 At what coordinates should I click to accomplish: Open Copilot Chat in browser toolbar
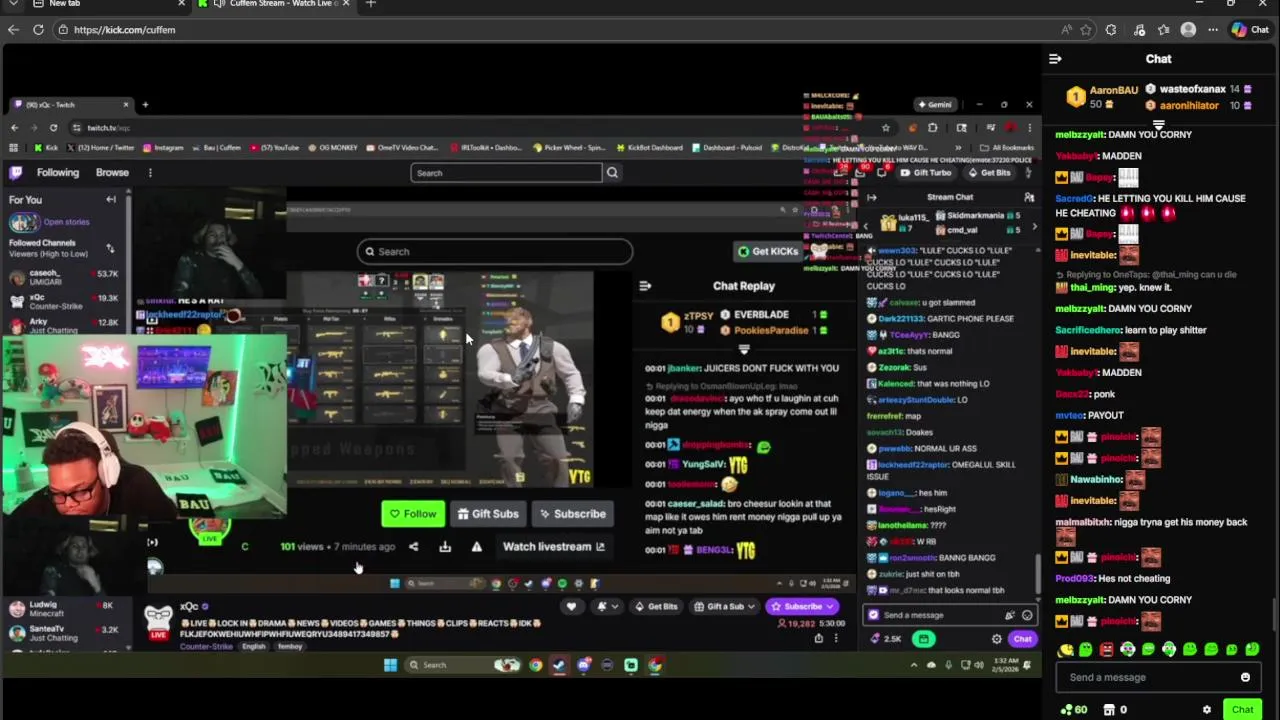[x=1252, y=30]
